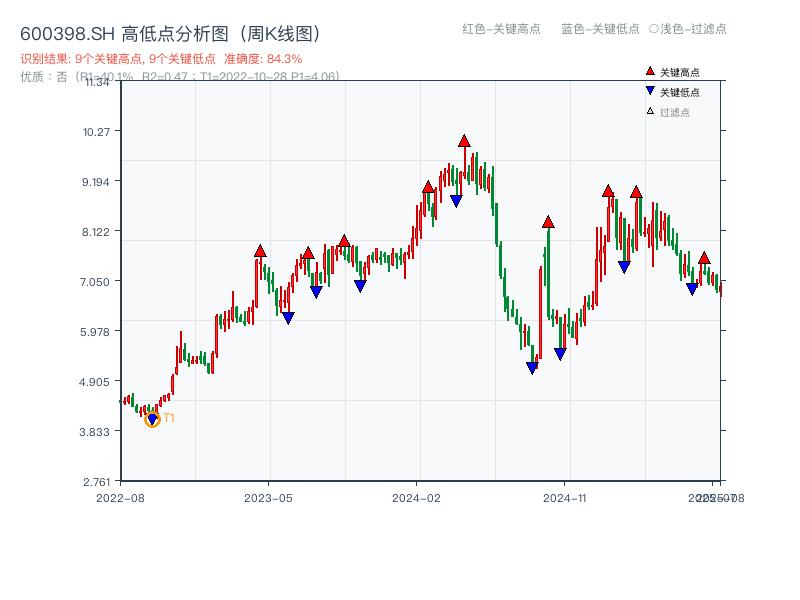
Task: Pick the third red high marker from the left
Action: [344, 241]
